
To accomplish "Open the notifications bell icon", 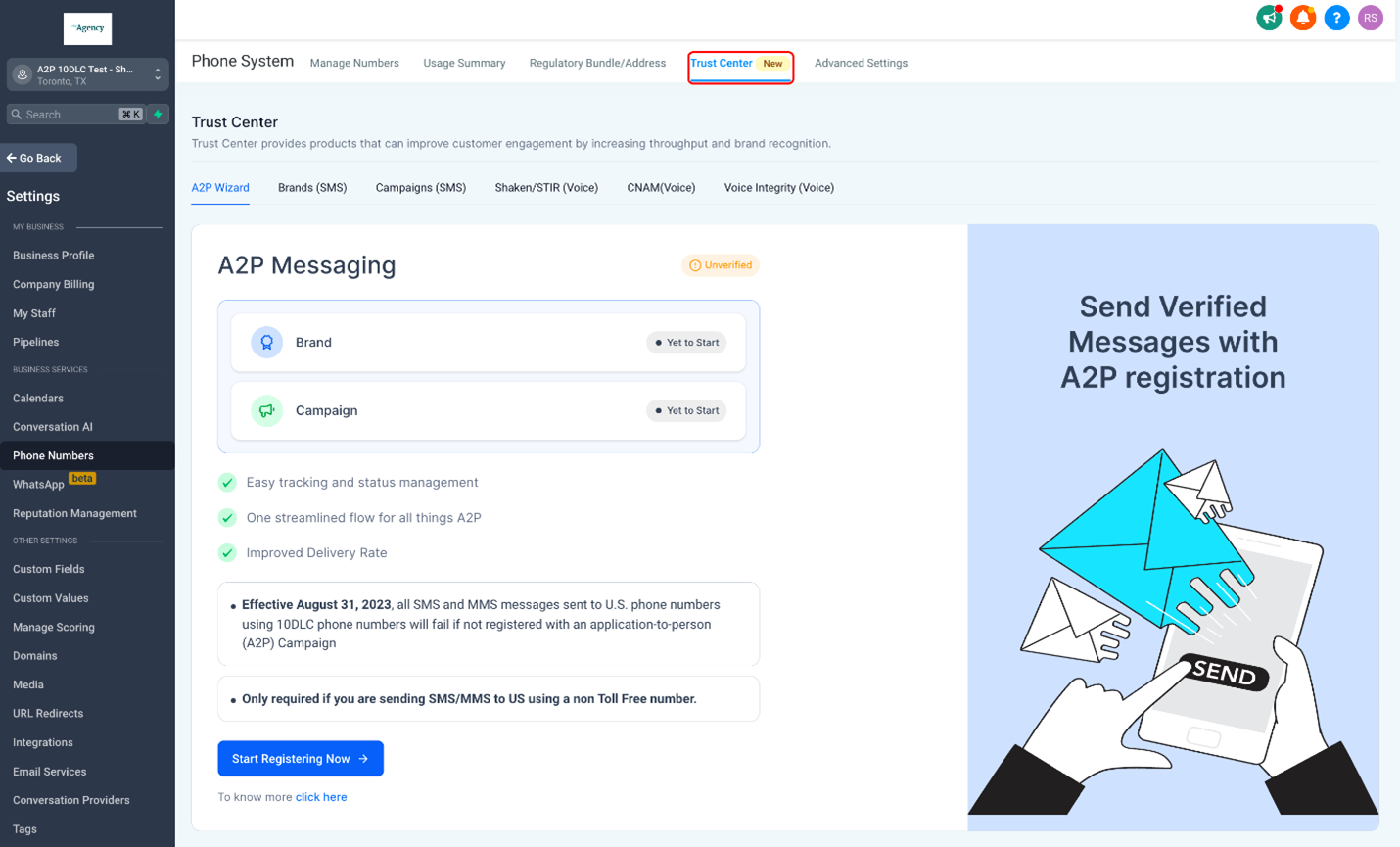I will click(x=1303, y=18).
